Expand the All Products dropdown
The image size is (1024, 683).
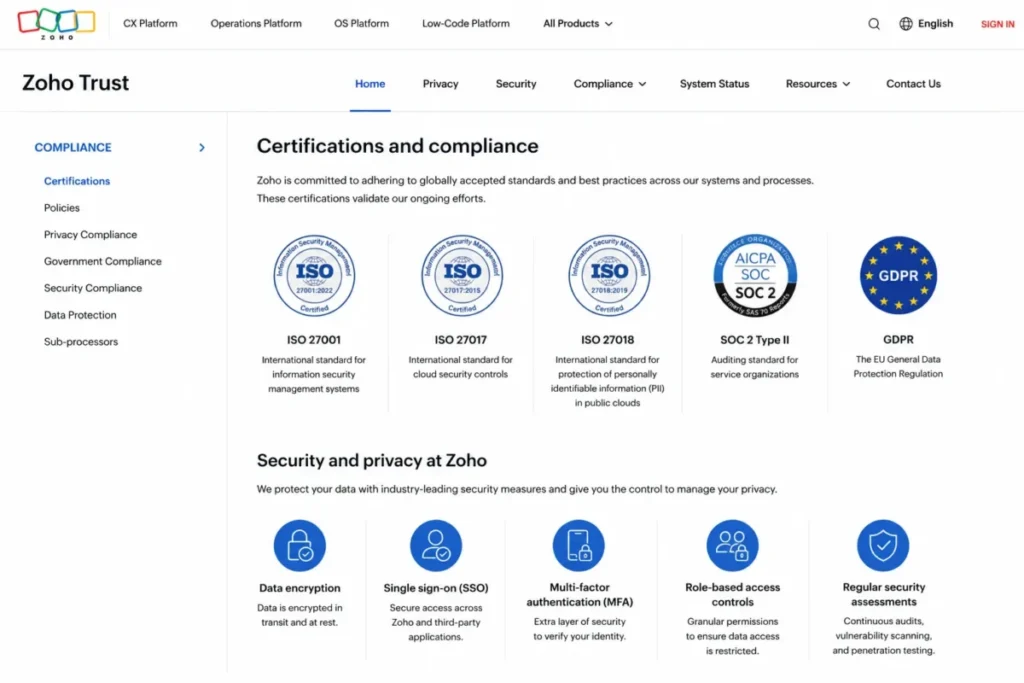pos(578,24)
